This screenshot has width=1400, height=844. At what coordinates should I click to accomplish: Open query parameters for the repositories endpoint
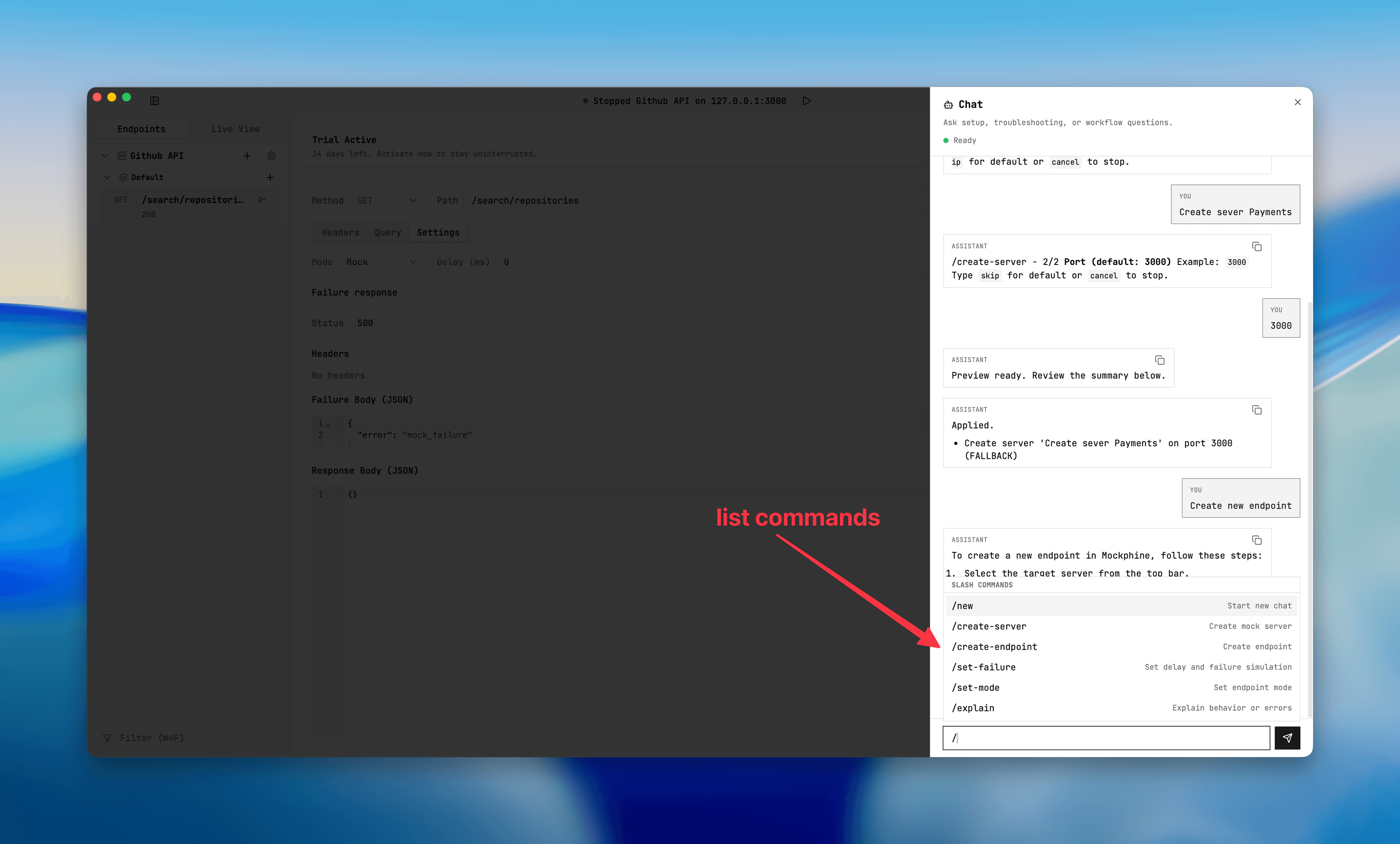388,232
